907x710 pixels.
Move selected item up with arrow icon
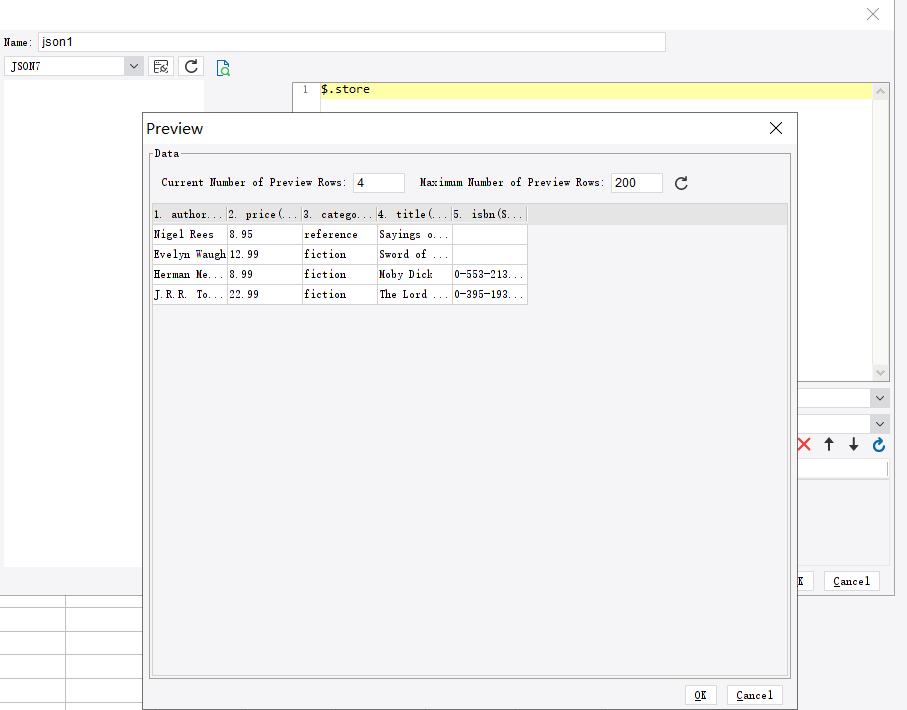828,444
